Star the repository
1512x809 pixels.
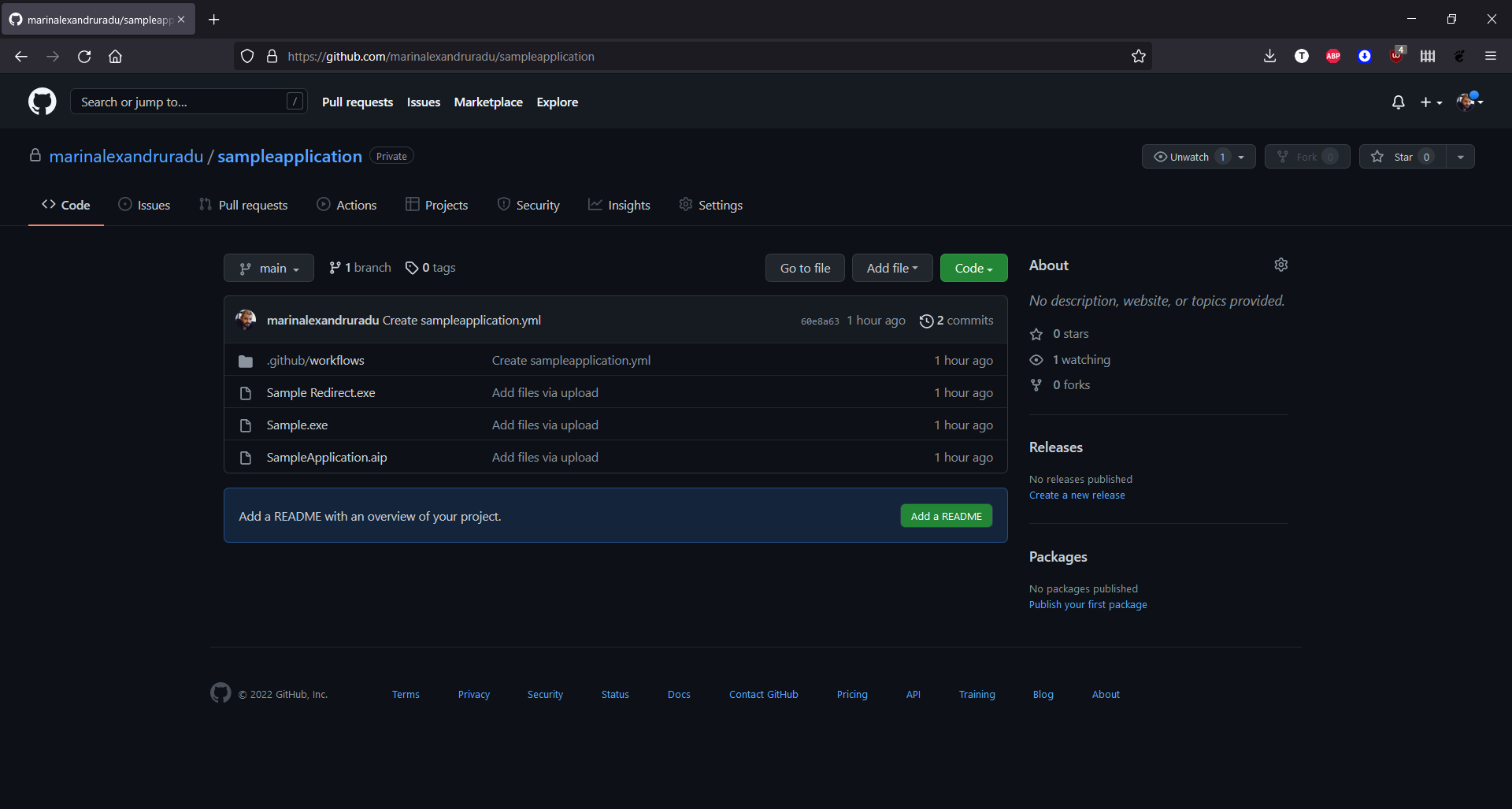(x=1403, y=157)
